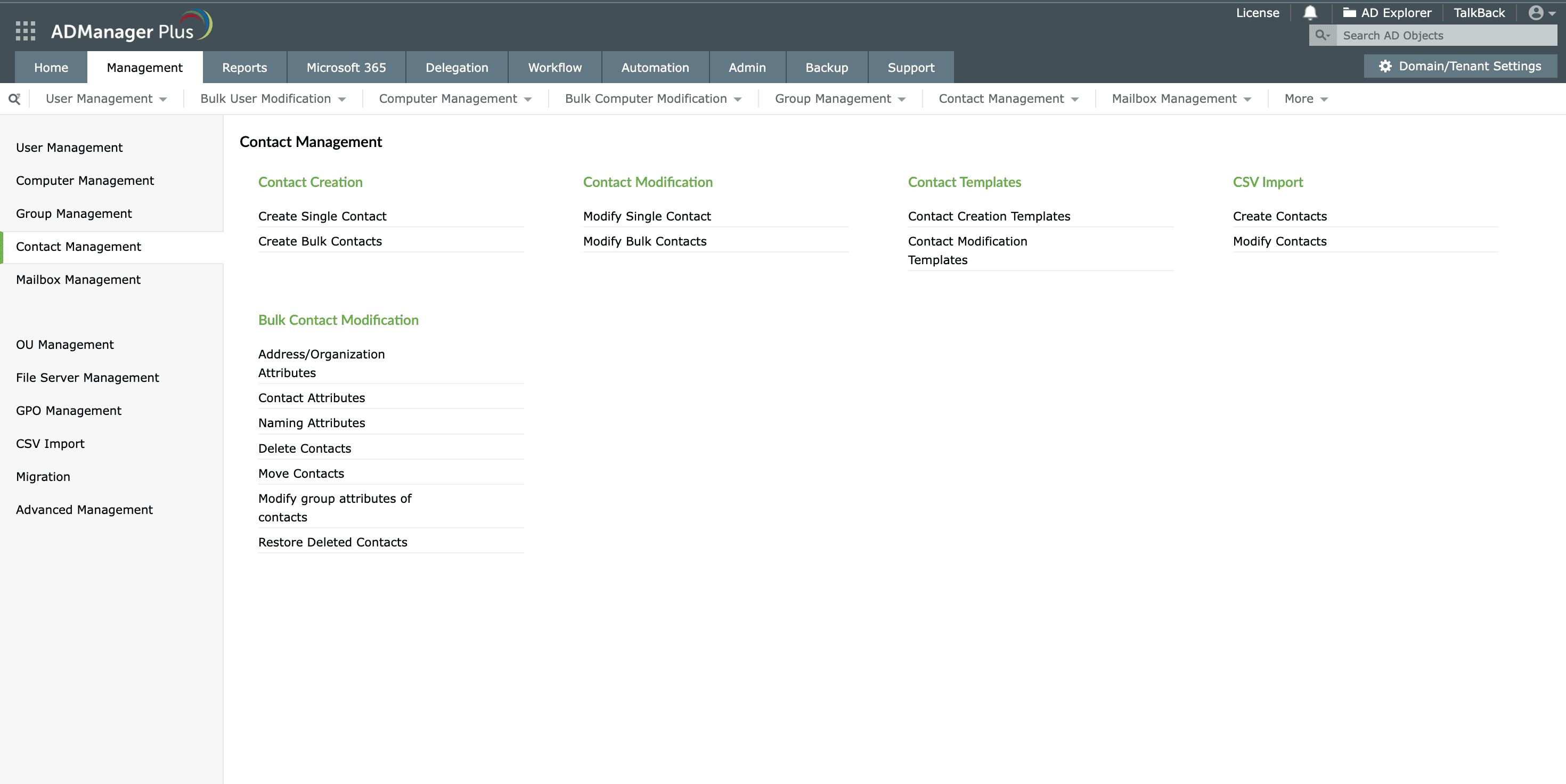Open the Create Single Contact link
The width and height of the screenshot is (1566, 784).
click(322, 216)
